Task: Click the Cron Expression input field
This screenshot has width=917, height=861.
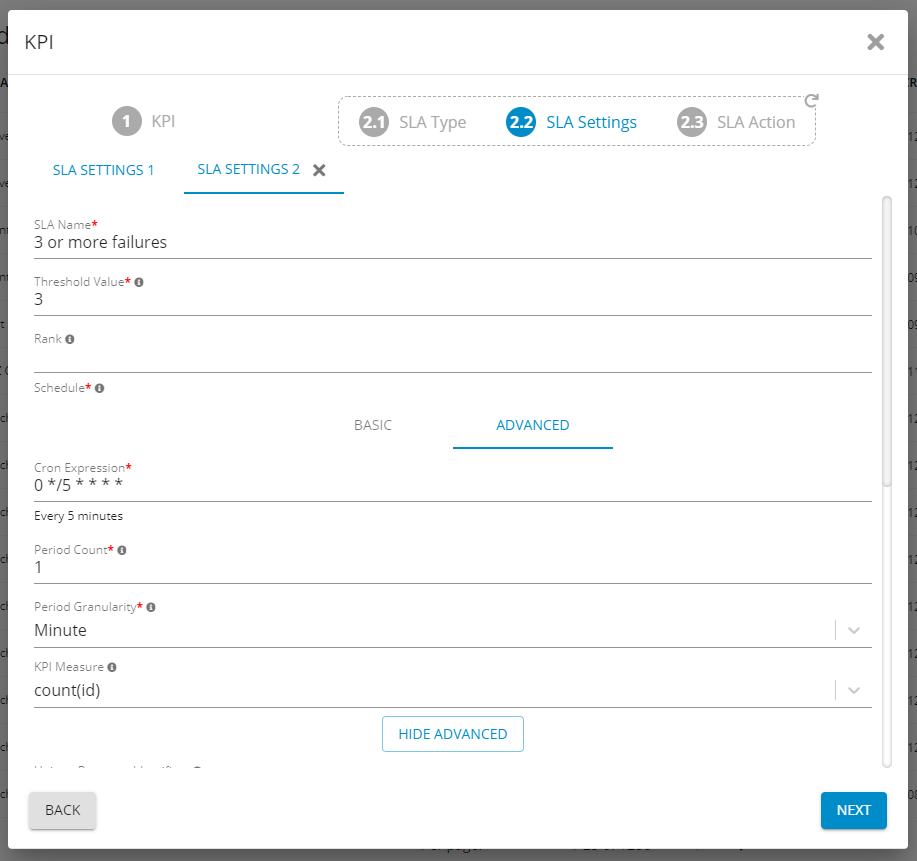Action: click(x=452, y=486)
